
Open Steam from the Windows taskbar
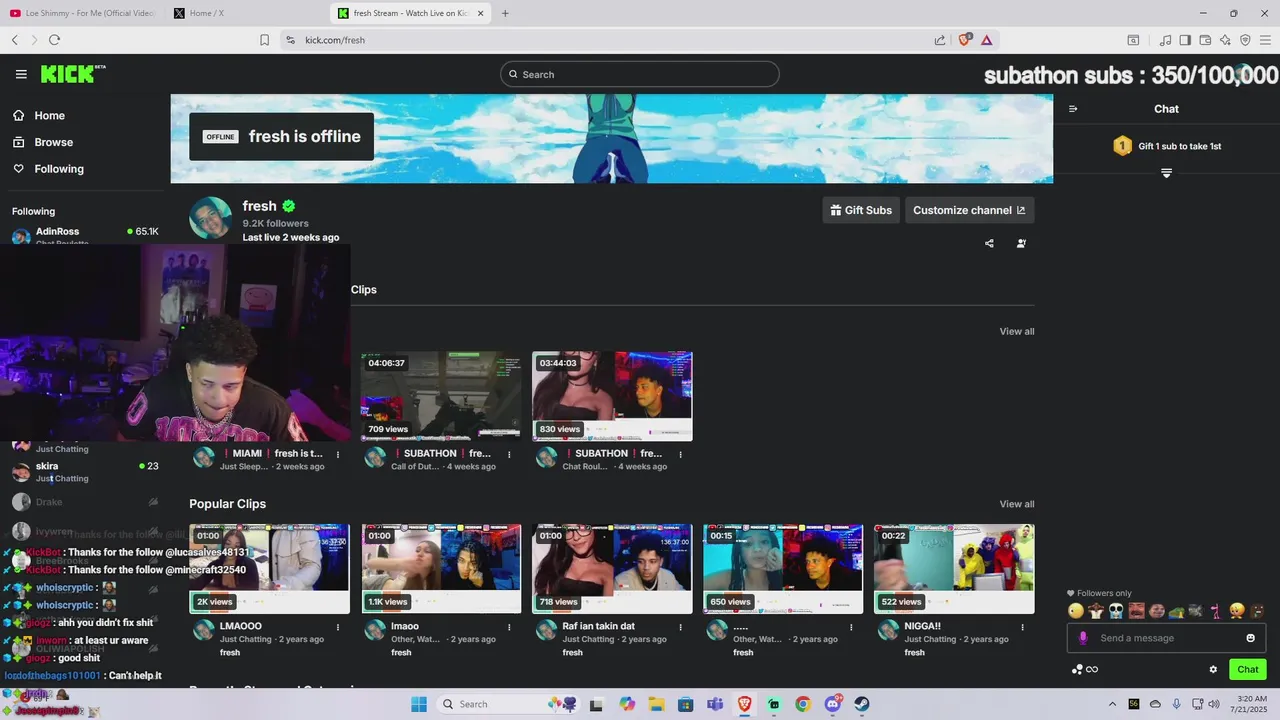pyautogui.click(x=862, y=704)
